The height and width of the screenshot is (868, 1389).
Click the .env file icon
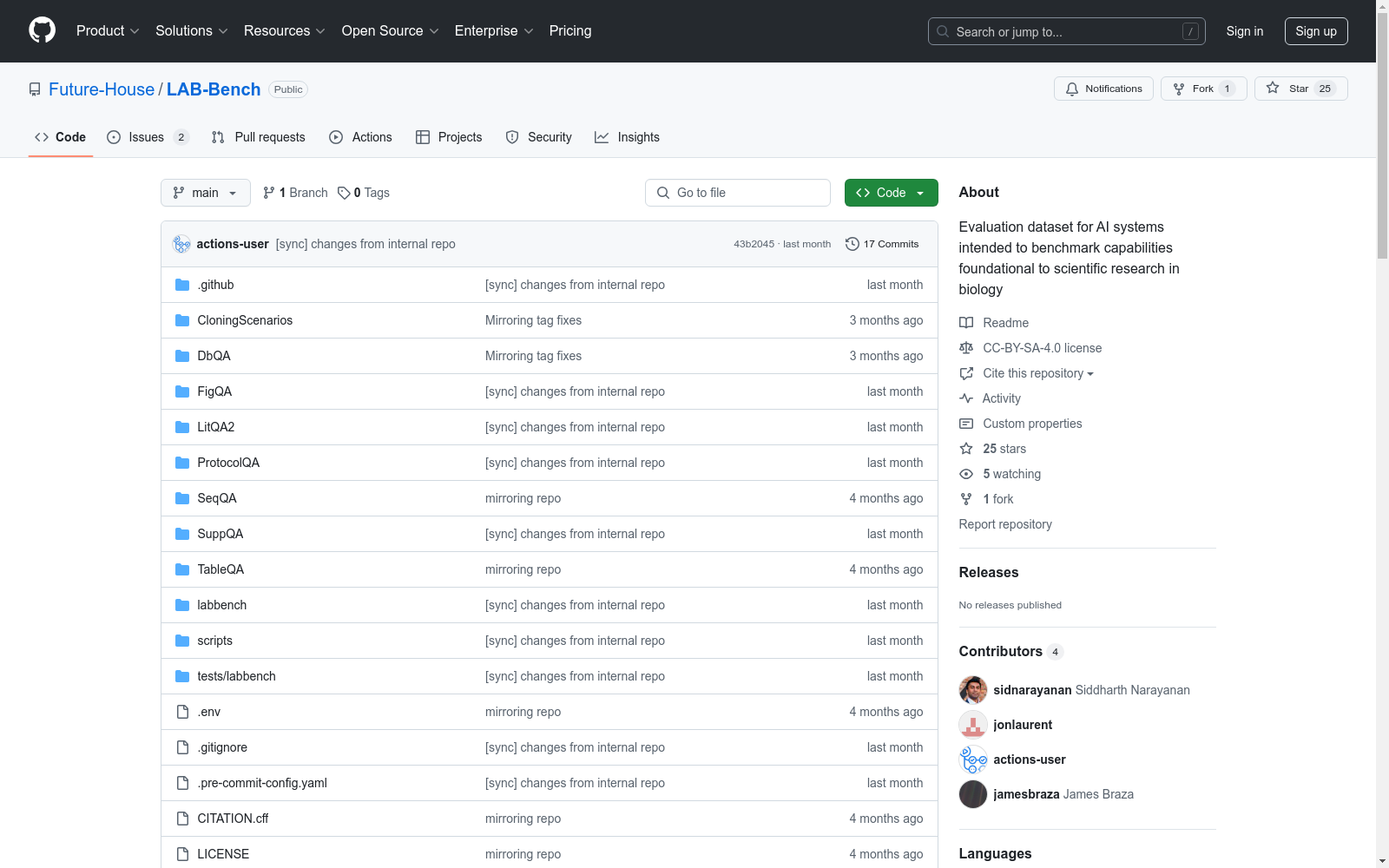[182, 712]
